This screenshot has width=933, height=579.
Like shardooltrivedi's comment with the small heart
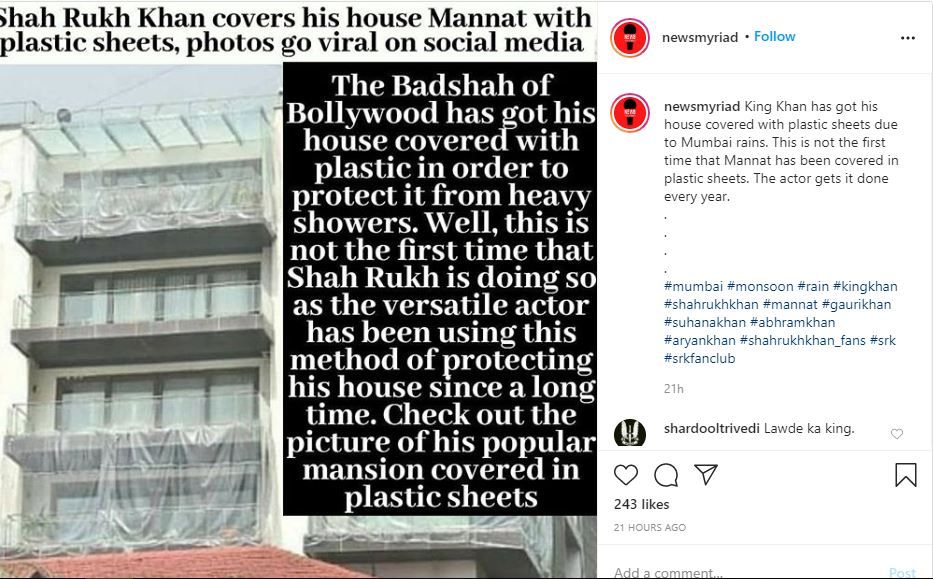(897, 434)
